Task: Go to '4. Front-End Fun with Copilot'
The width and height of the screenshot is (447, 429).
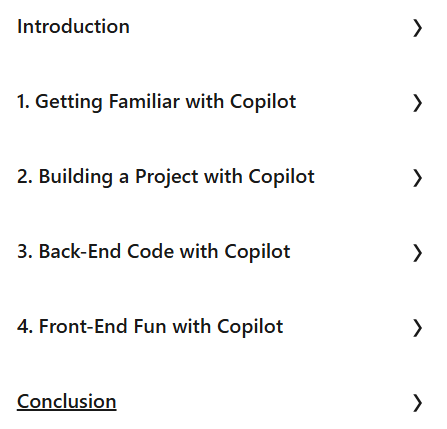Action: click(x=150, y=327)
